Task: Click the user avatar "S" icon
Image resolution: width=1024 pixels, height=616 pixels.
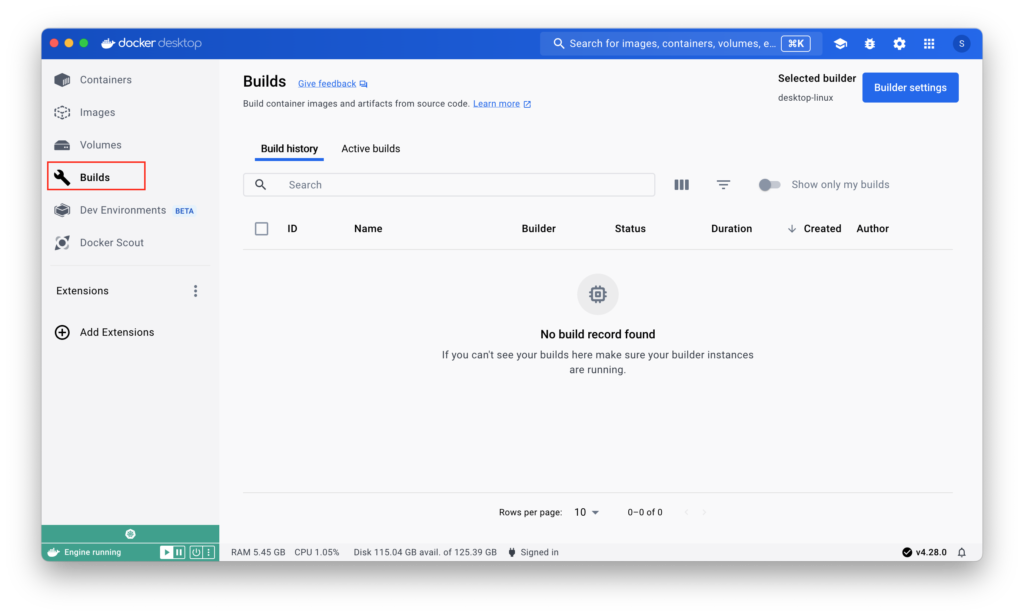Action: point(961,44)
